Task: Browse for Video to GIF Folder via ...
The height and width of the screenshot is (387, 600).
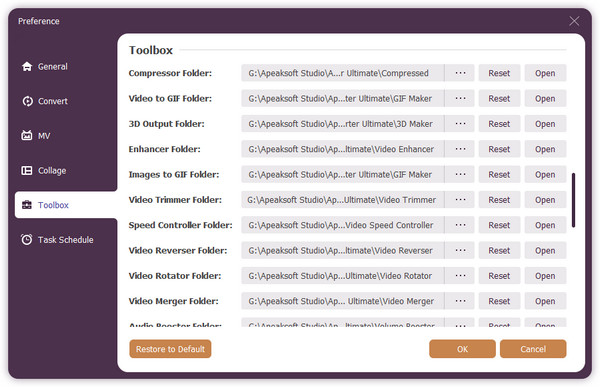Action: click(460, 98)
